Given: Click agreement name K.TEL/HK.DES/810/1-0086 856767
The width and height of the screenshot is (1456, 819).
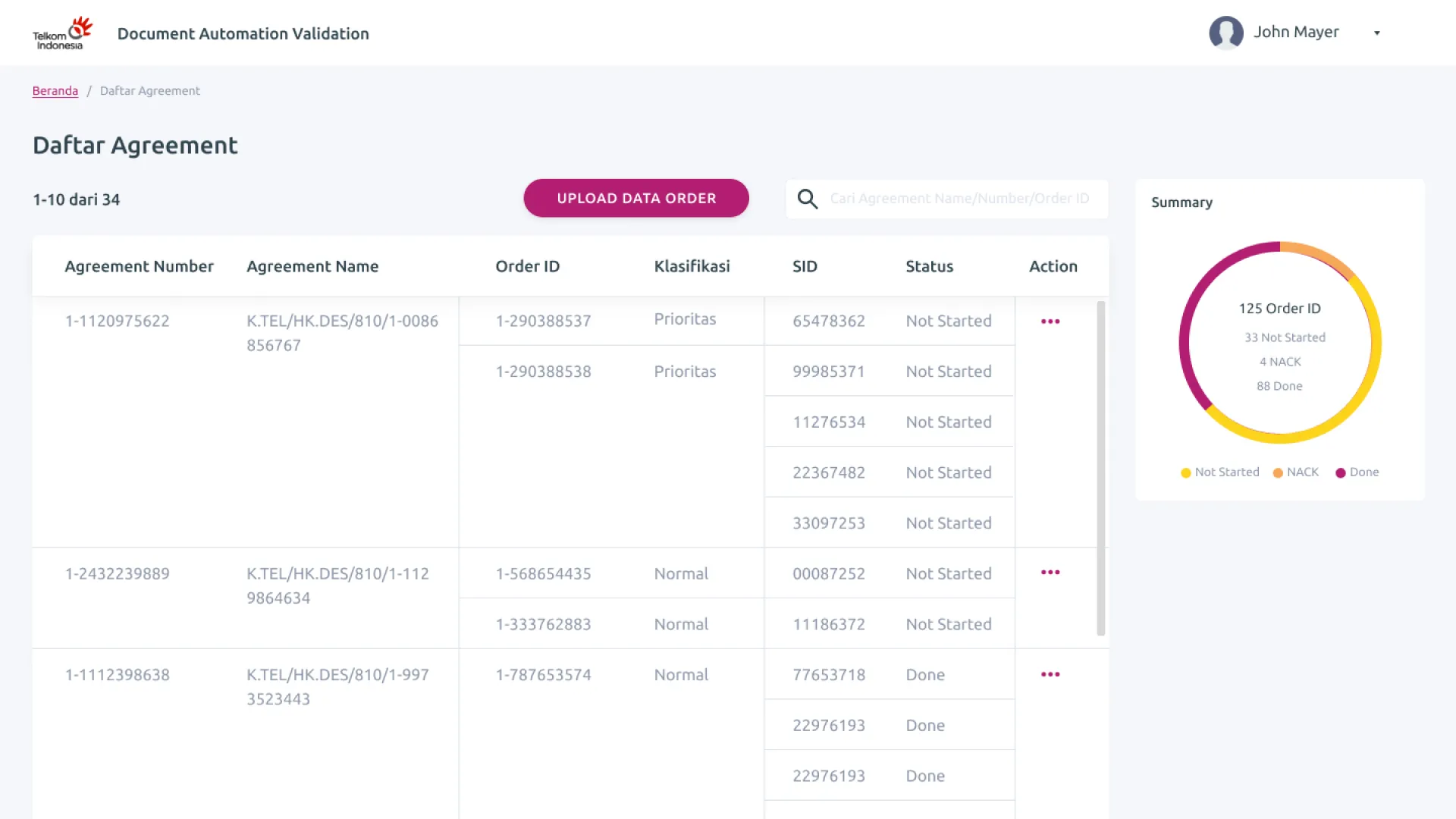Looking at the screenshot, I should [x=342, y=333].
